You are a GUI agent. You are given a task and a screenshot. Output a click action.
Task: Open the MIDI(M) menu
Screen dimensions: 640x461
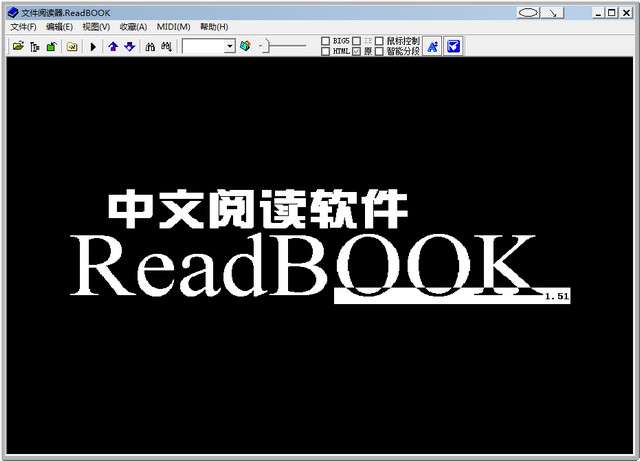click(x=173, y=27)
